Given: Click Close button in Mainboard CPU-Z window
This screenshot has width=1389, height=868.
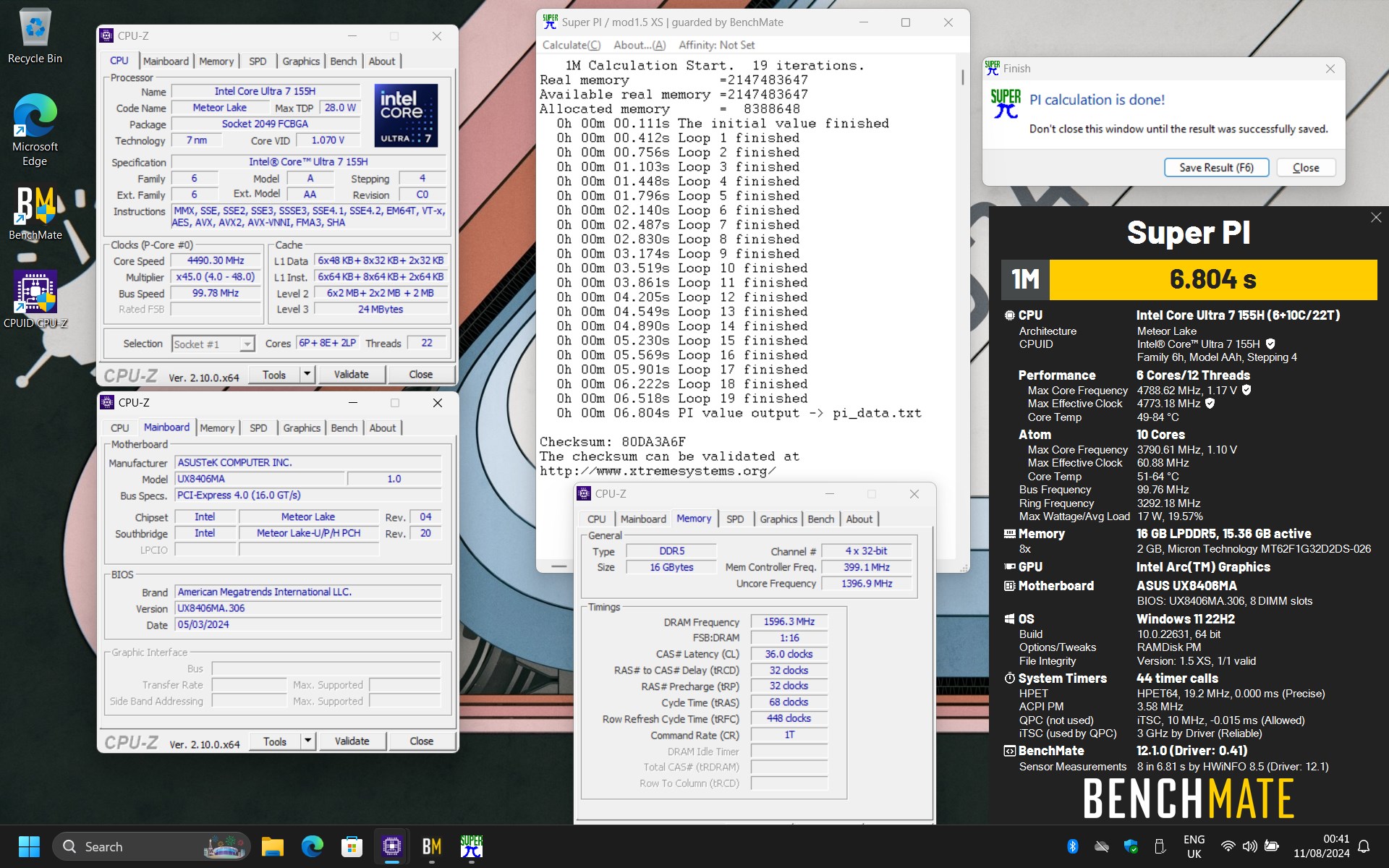Looking at the screenshot, I should pos(422,741).
